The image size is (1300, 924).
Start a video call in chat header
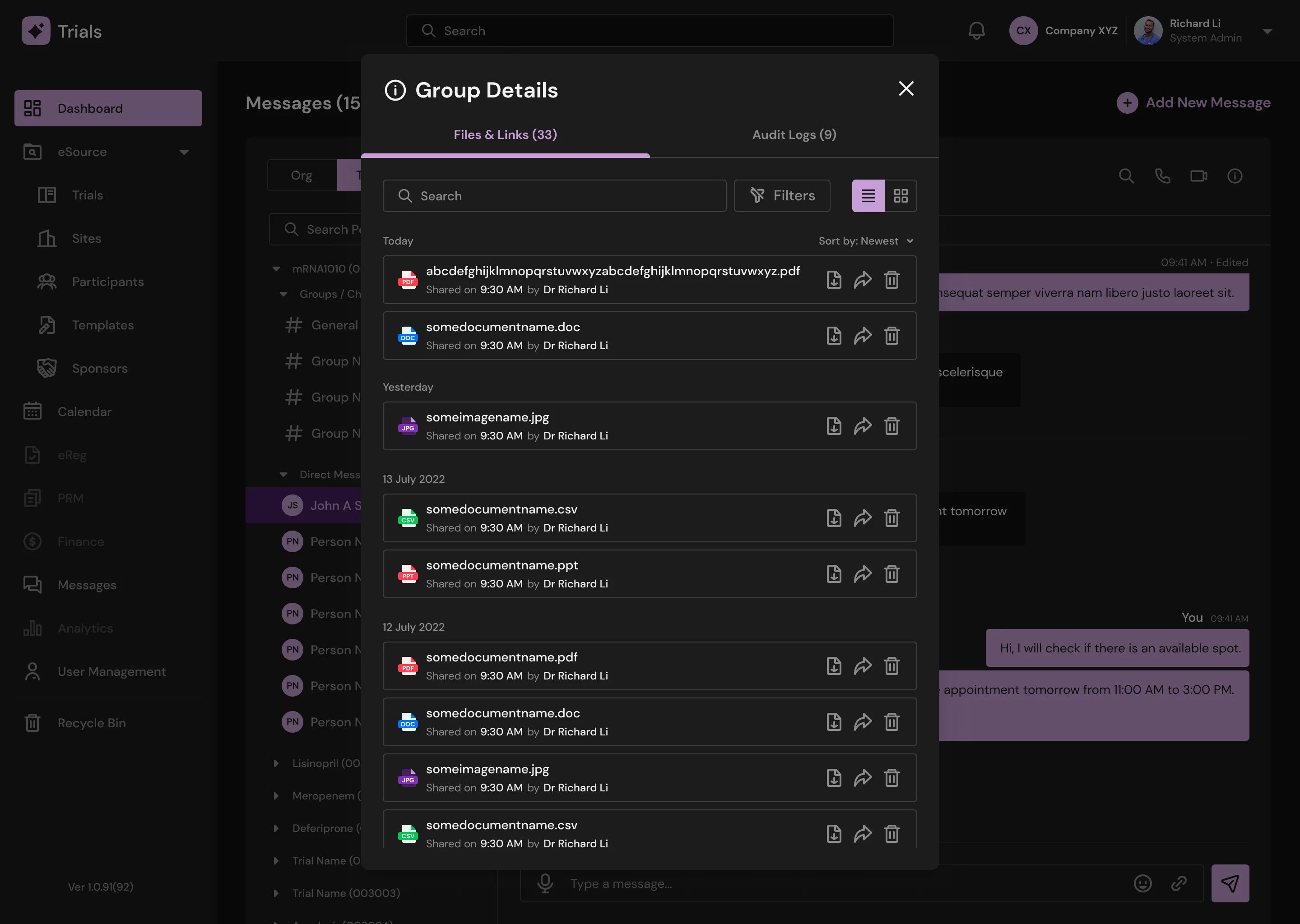(1199, 176)
